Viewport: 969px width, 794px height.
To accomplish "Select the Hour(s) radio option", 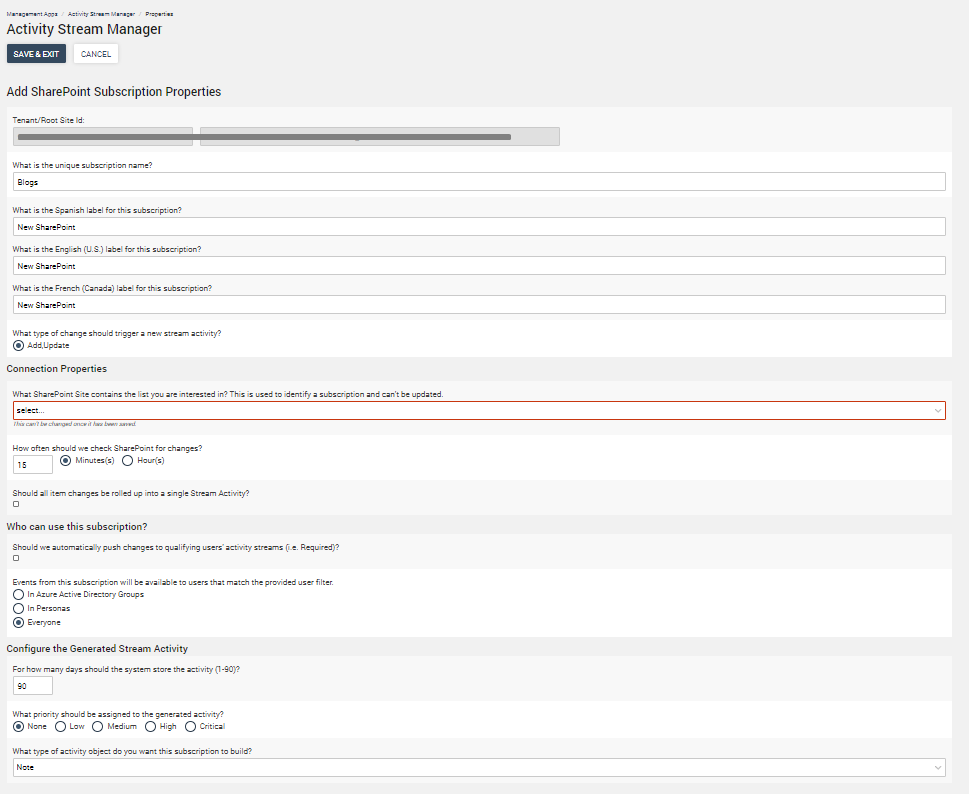I will (x=127, y=461).
